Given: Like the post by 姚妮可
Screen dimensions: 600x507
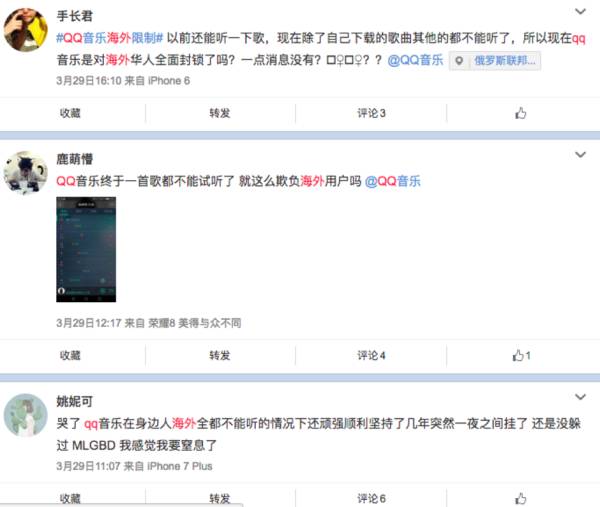Looking at the screenshot, I should coord(520,499).
